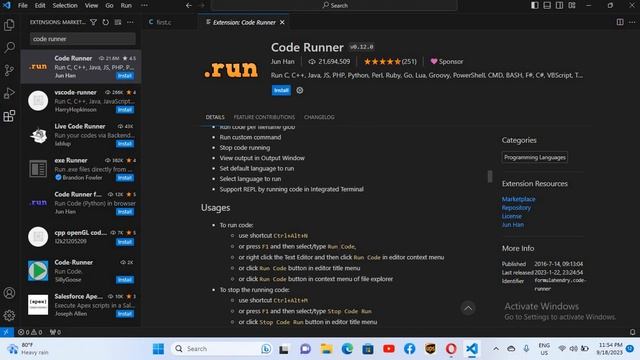Select Code Runner by Jun Han in list
Viewport: 640px width, 360px height.
81,67
